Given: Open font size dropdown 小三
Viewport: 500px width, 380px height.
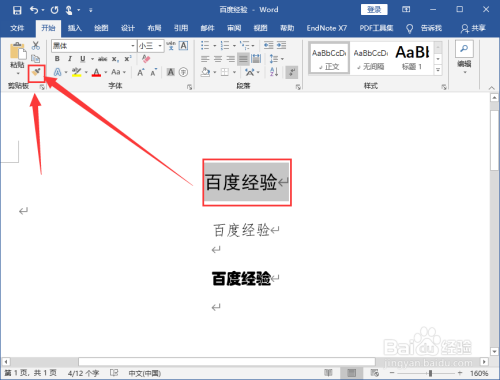Looking at the screenshot, I should [x=160, y=46].
